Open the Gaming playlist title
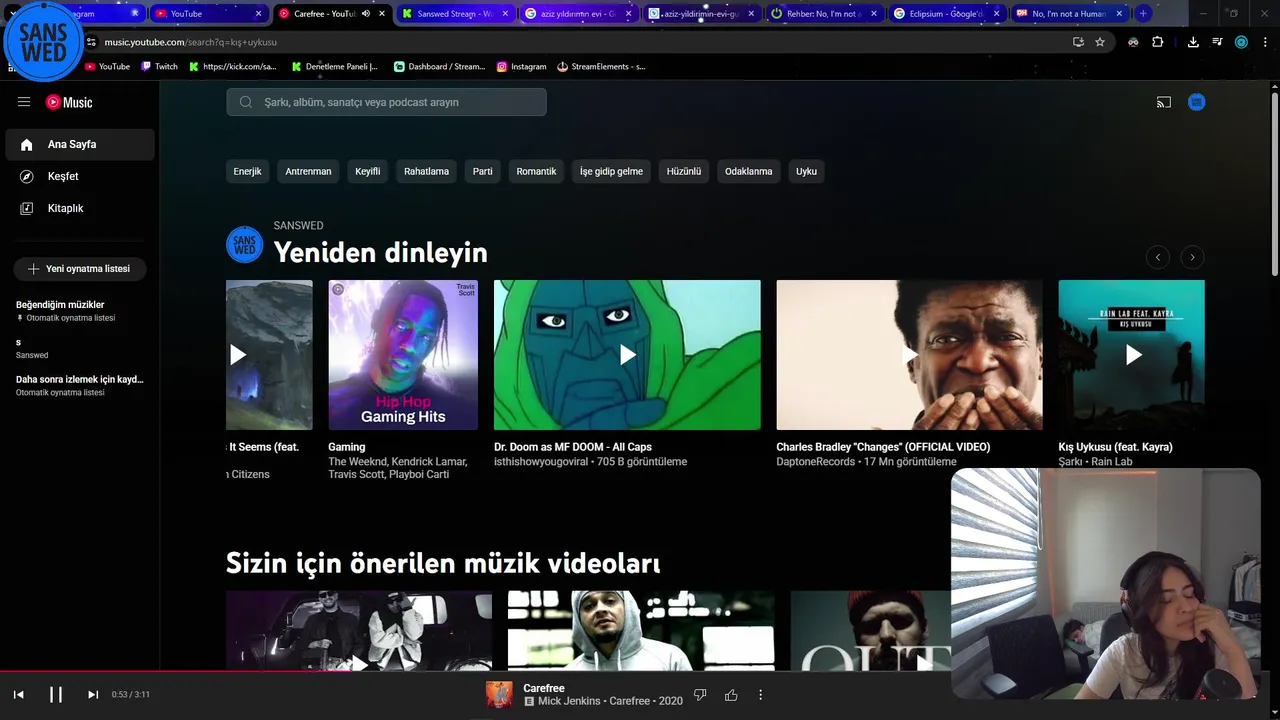Screen dimensions: 1280x720 (x=347, y=447)
